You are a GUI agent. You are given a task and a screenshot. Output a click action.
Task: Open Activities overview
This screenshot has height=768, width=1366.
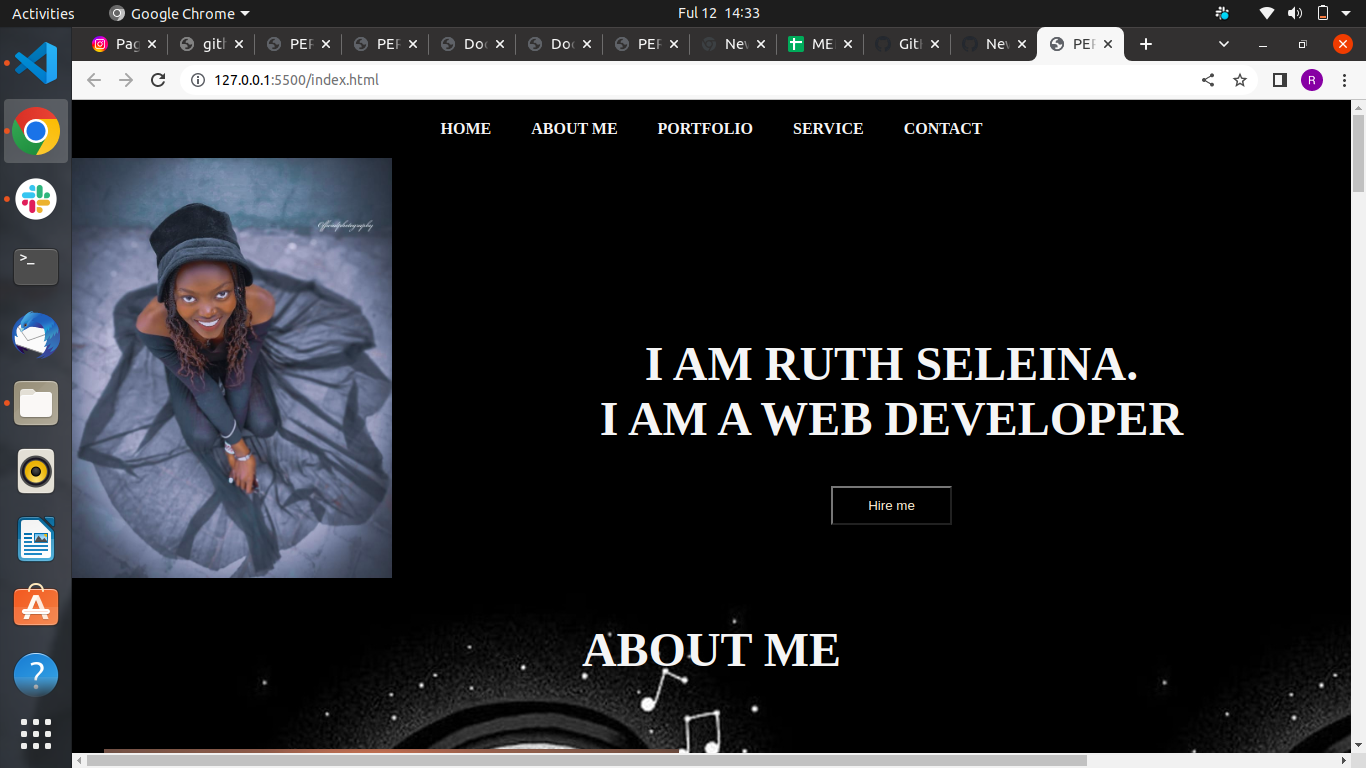[x=43, y=13]
